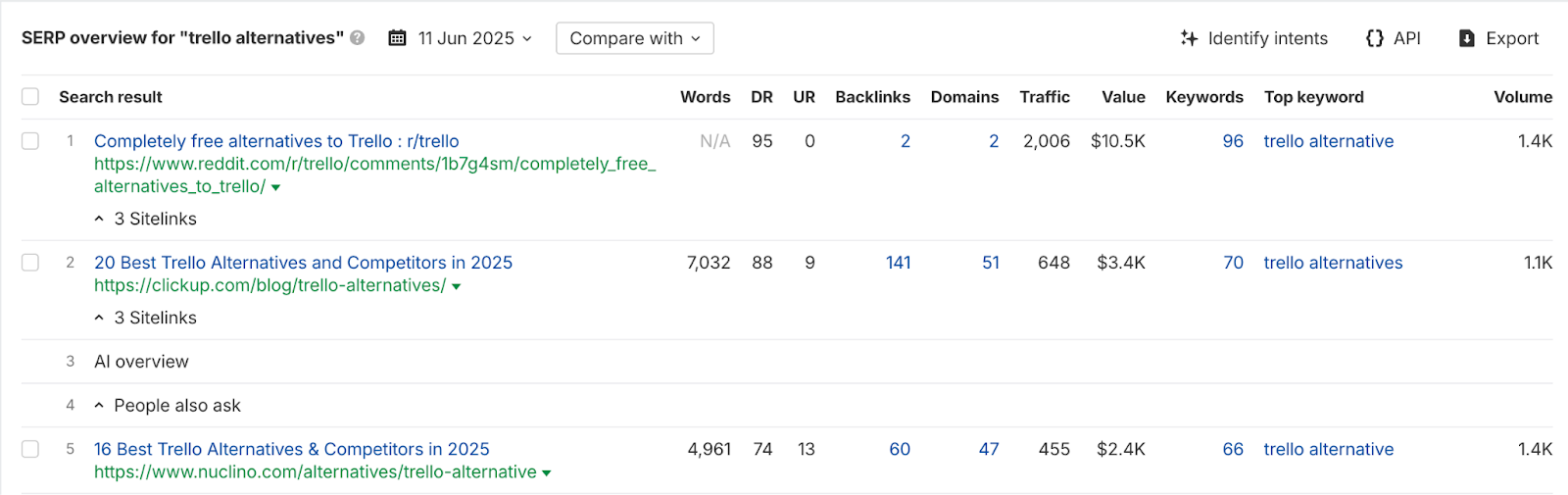Click the Domains column header
Screen dimensions: 1568x495
point(964,97)
